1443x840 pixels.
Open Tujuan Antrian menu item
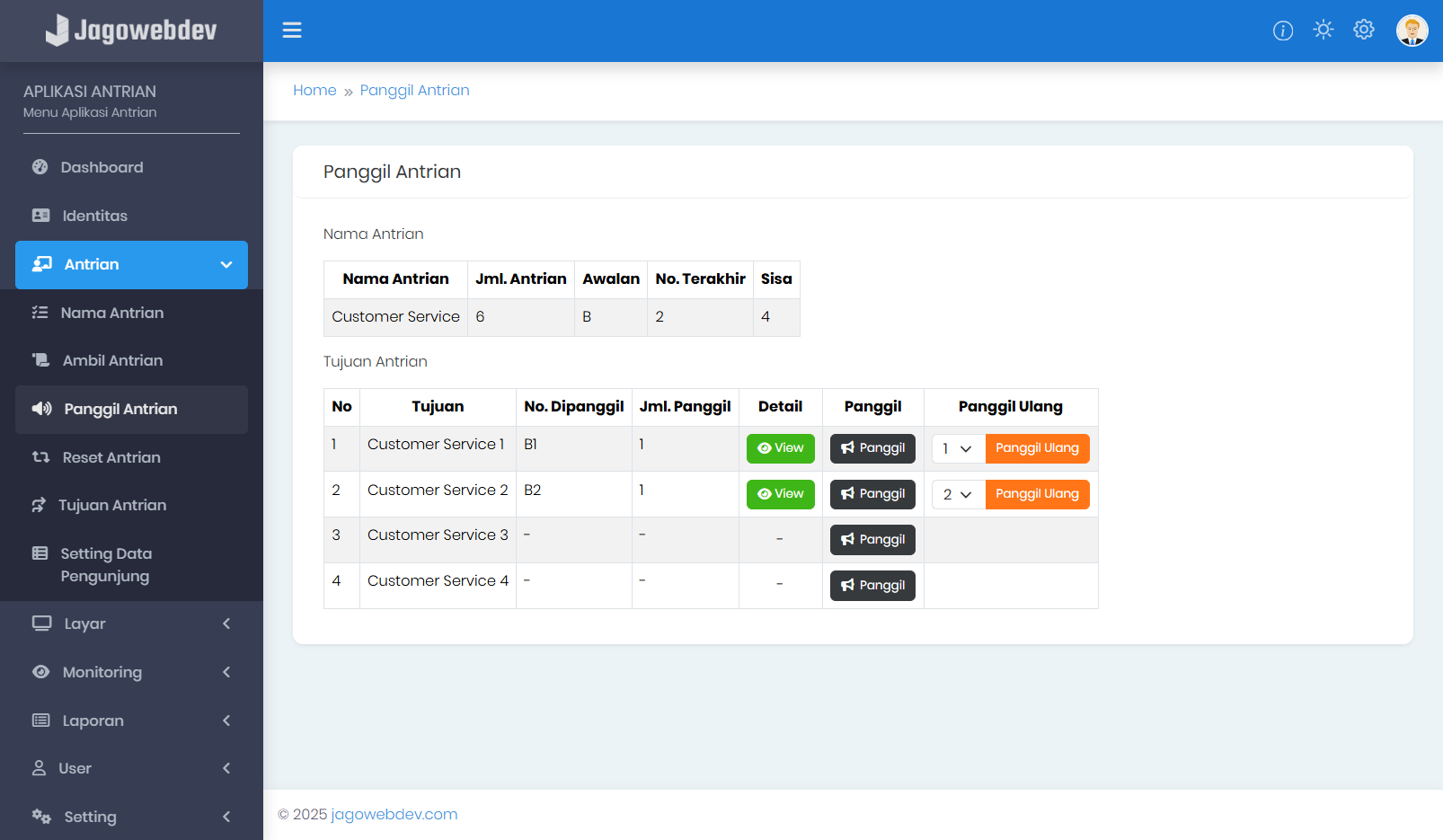click(x=131, y=505)
